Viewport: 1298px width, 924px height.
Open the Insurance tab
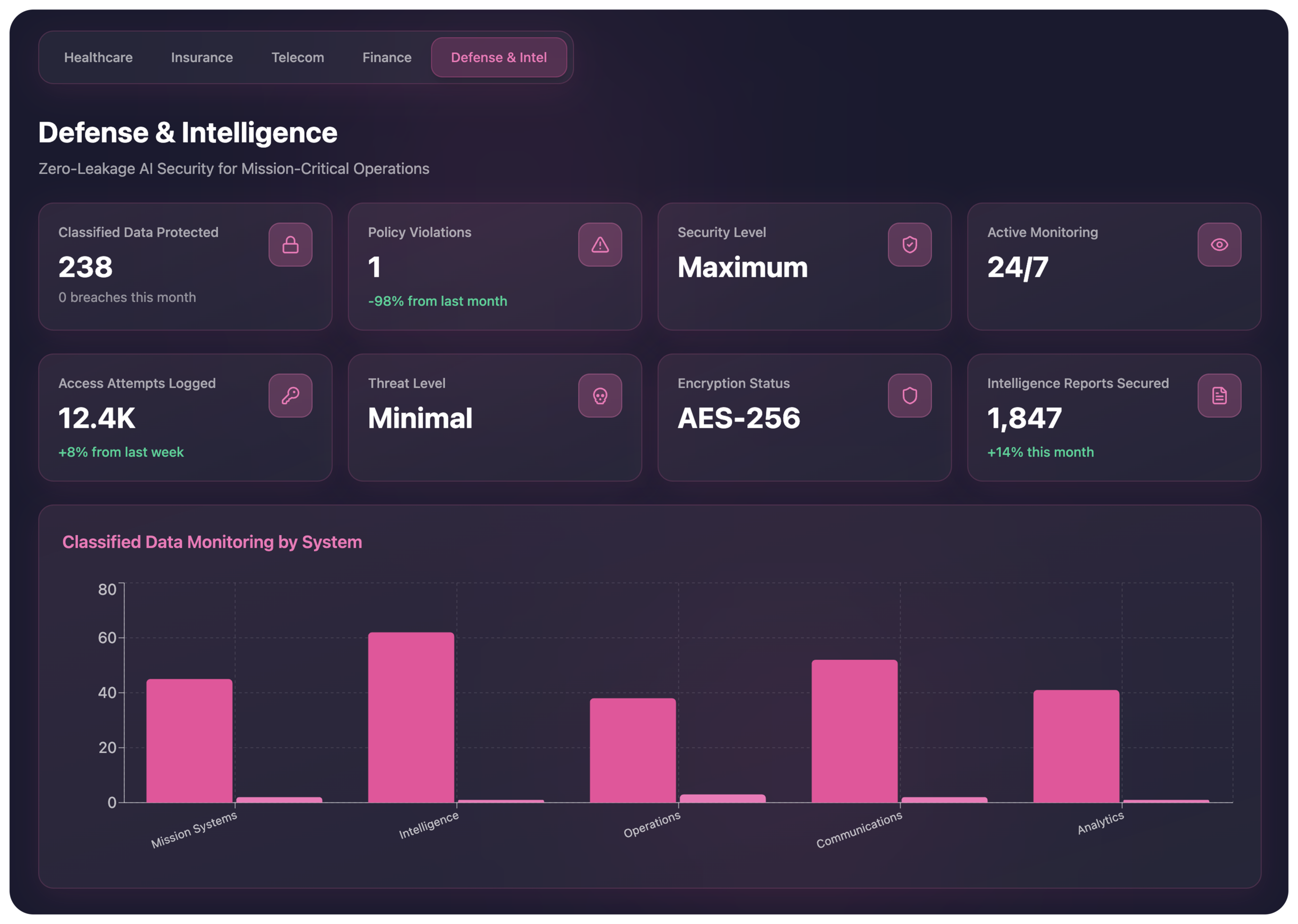pos(201,57)
